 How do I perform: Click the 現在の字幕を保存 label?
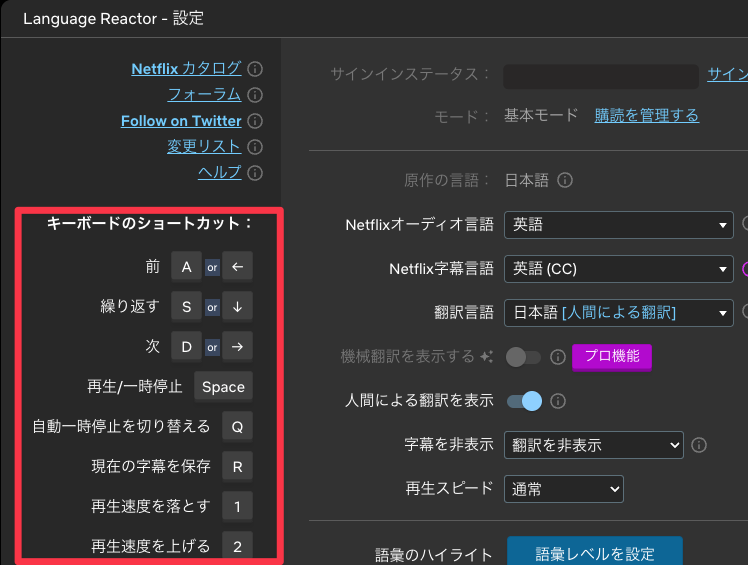coord(151,466)
